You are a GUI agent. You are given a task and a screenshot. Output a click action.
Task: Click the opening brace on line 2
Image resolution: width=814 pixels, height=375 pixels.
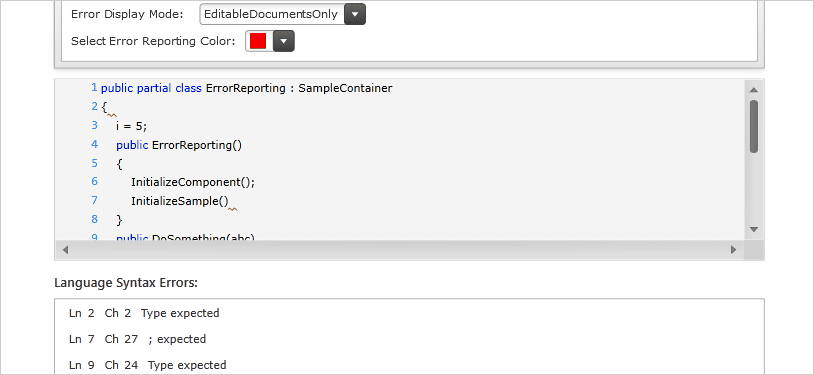104,108
